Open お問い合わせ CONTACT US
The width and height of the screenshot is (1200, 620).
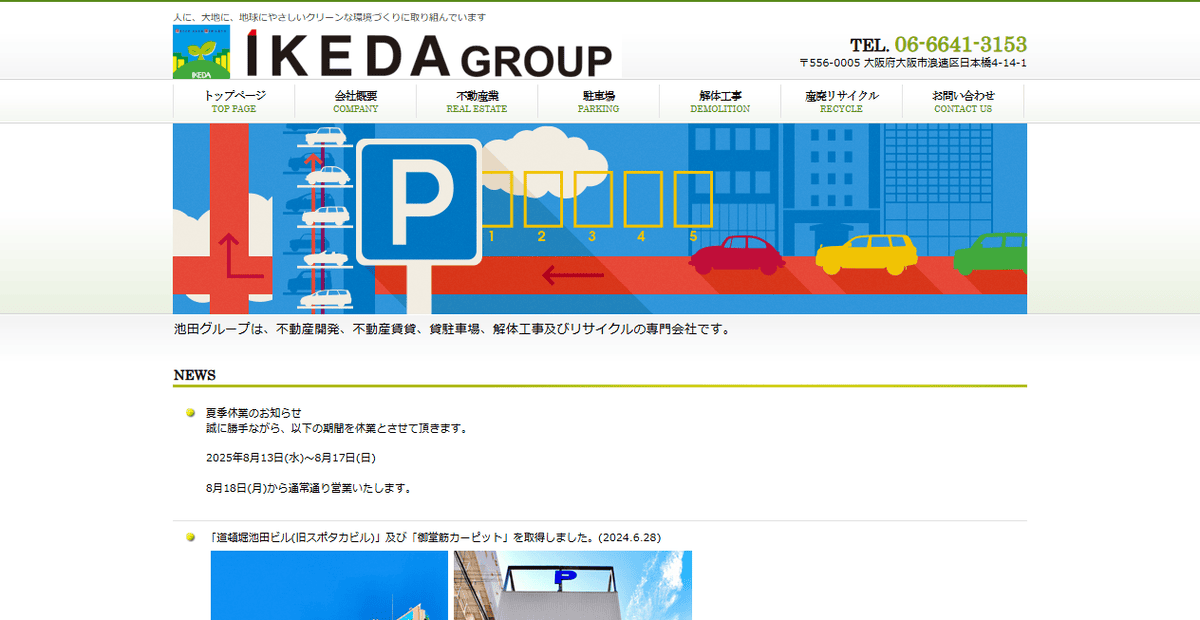tap(963, 100)
